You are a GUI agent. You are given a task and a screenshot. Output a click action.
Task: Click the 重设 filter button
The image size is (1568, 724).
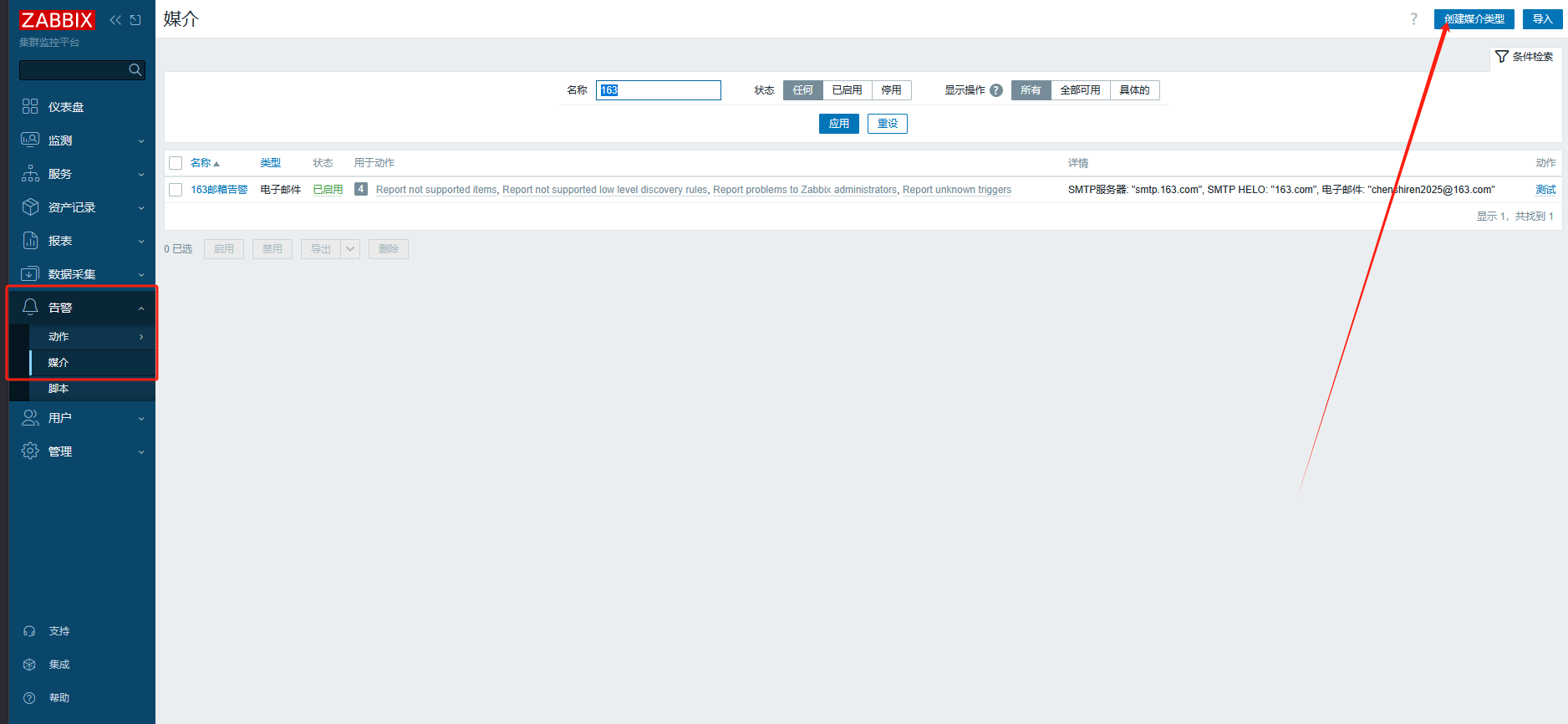888,124
